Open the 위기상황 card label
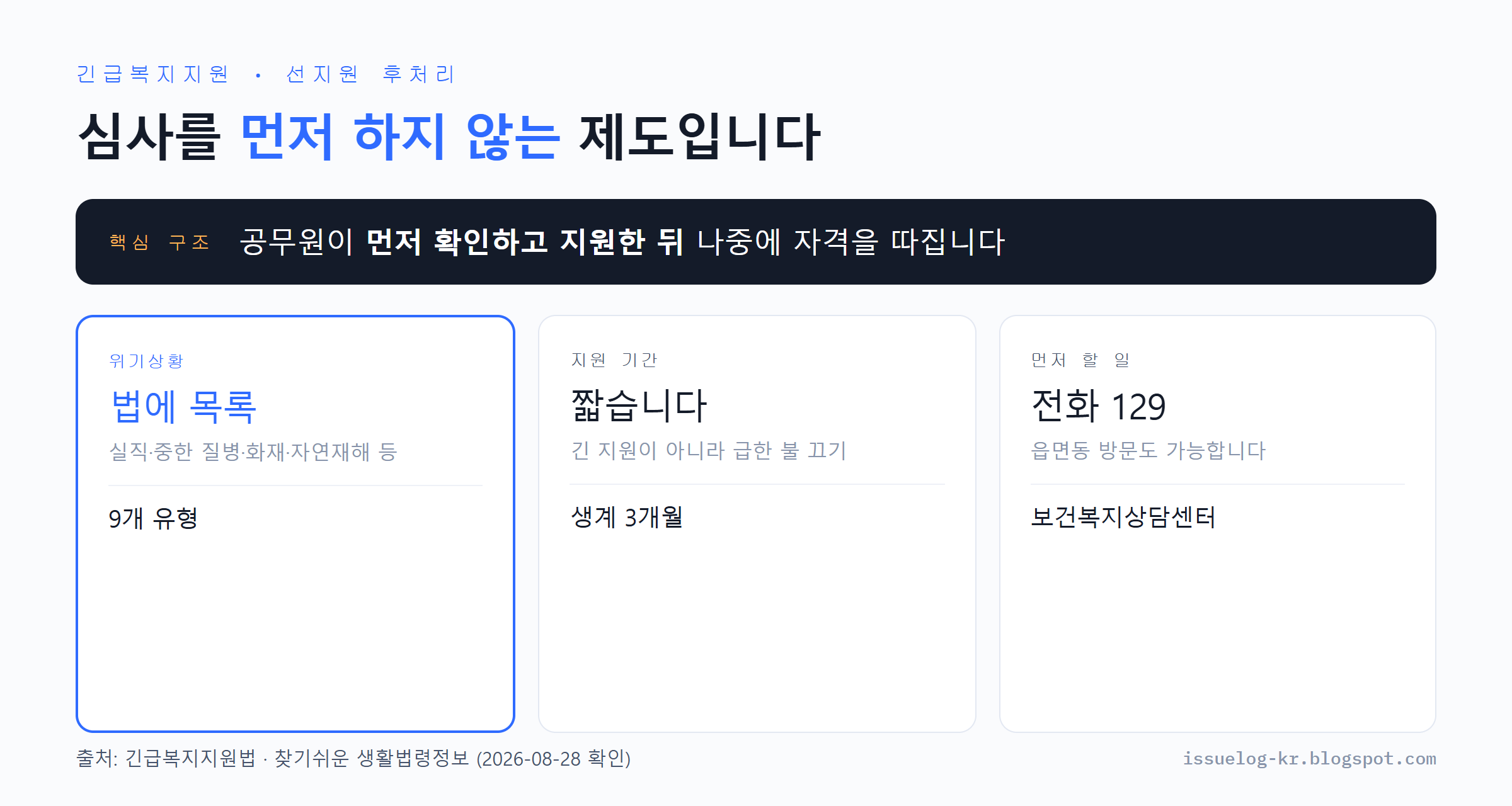The height and width of the screenshot is (806, 1512). pos(146,361)
